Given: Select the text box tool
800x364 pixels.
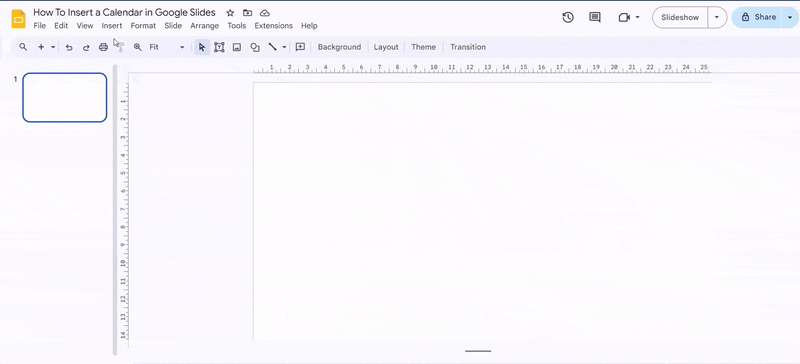Looking at the screenshot, I should click(x=219, y=47).
